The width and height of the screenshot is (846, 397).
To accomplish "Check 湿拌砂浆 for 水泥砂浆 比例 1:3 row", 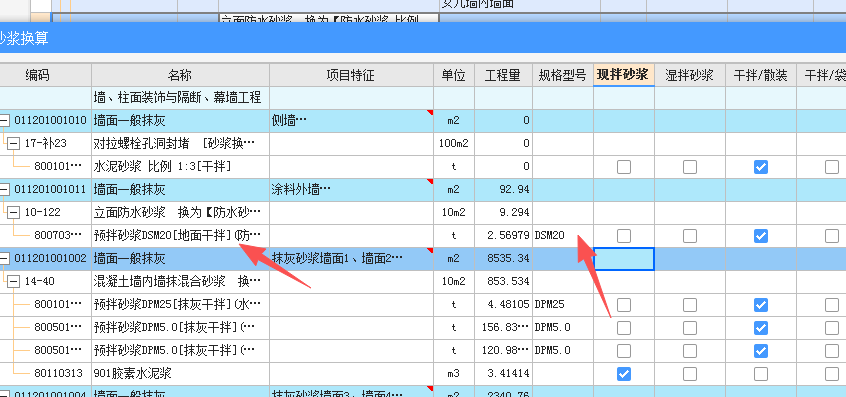I will coord(690,167).
